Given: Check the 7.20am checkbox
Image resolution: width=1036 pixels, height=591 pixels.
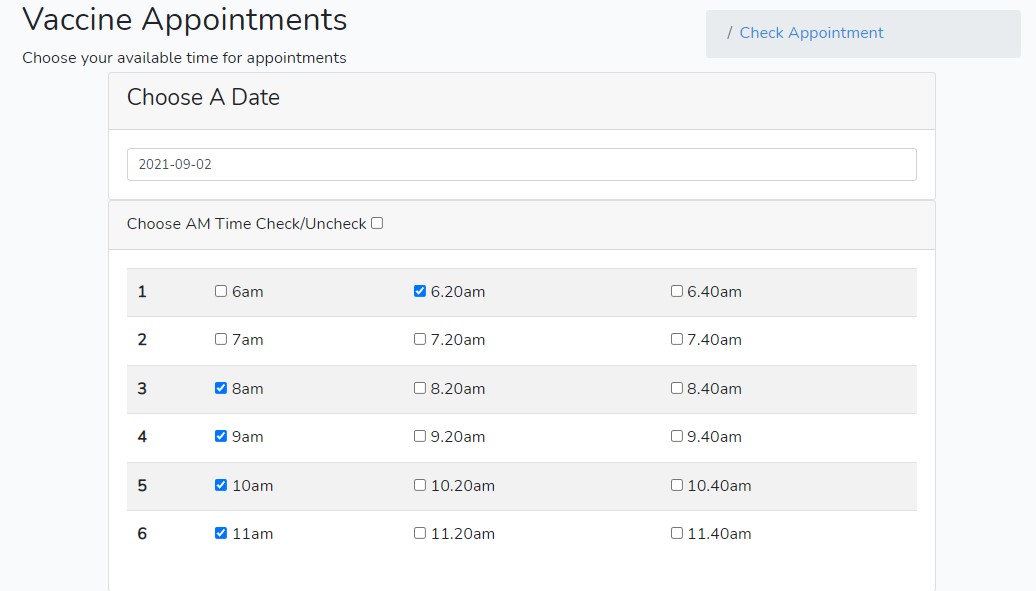Looking at the screenshot, I should [419, 340].
